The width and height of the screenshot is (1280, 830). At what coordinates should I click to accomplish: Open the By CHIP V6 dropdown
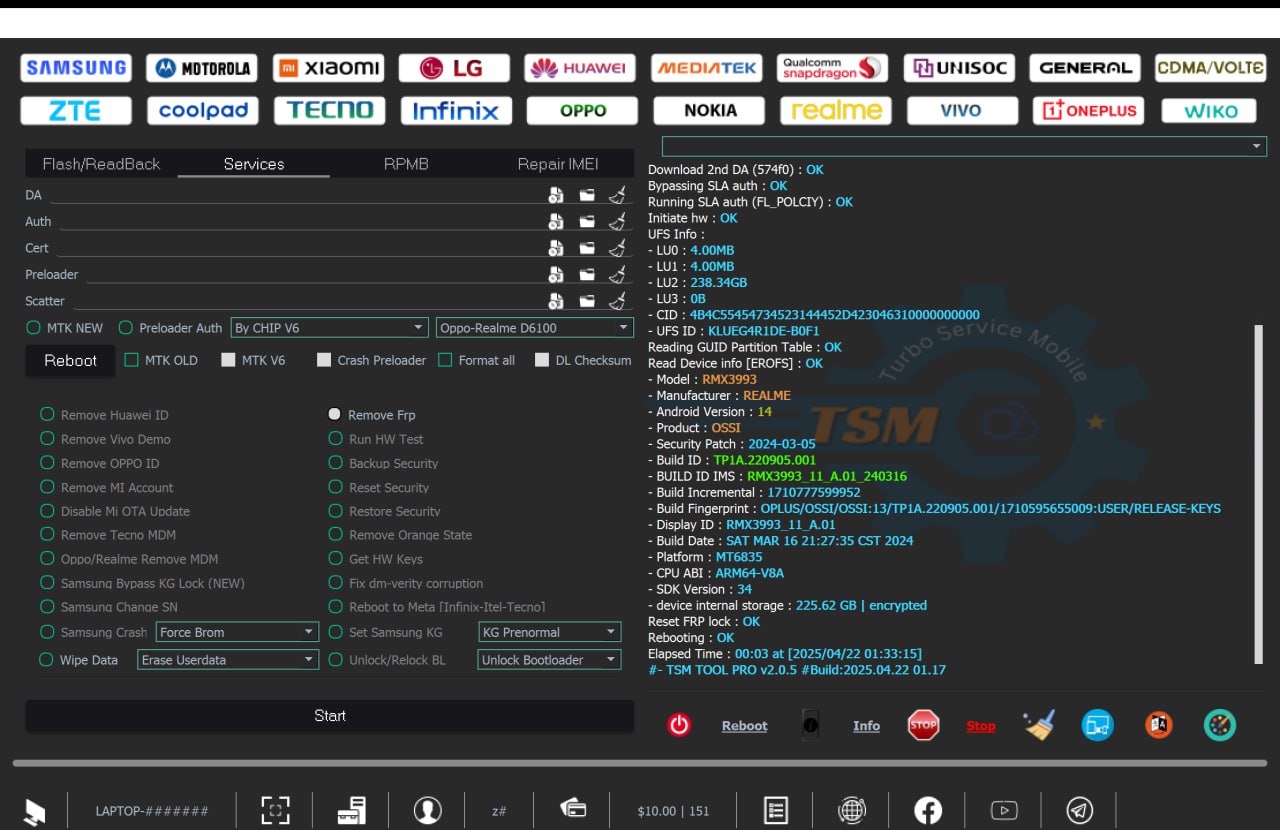click(x=329, y=327)
